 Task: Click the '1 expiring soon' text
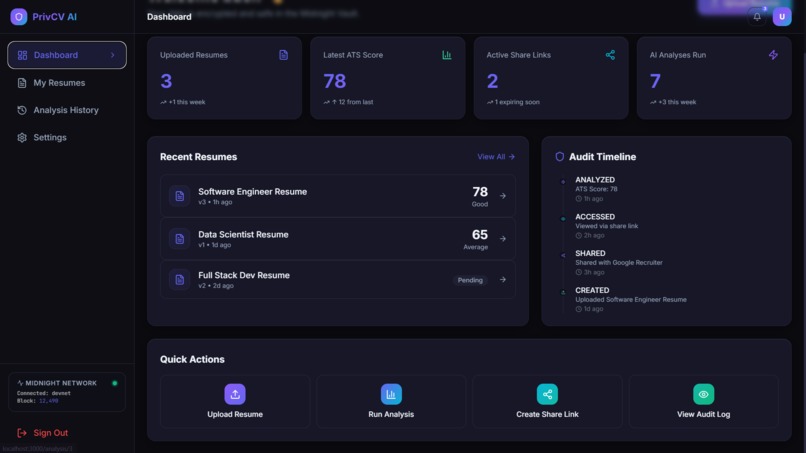click(517, 102)
